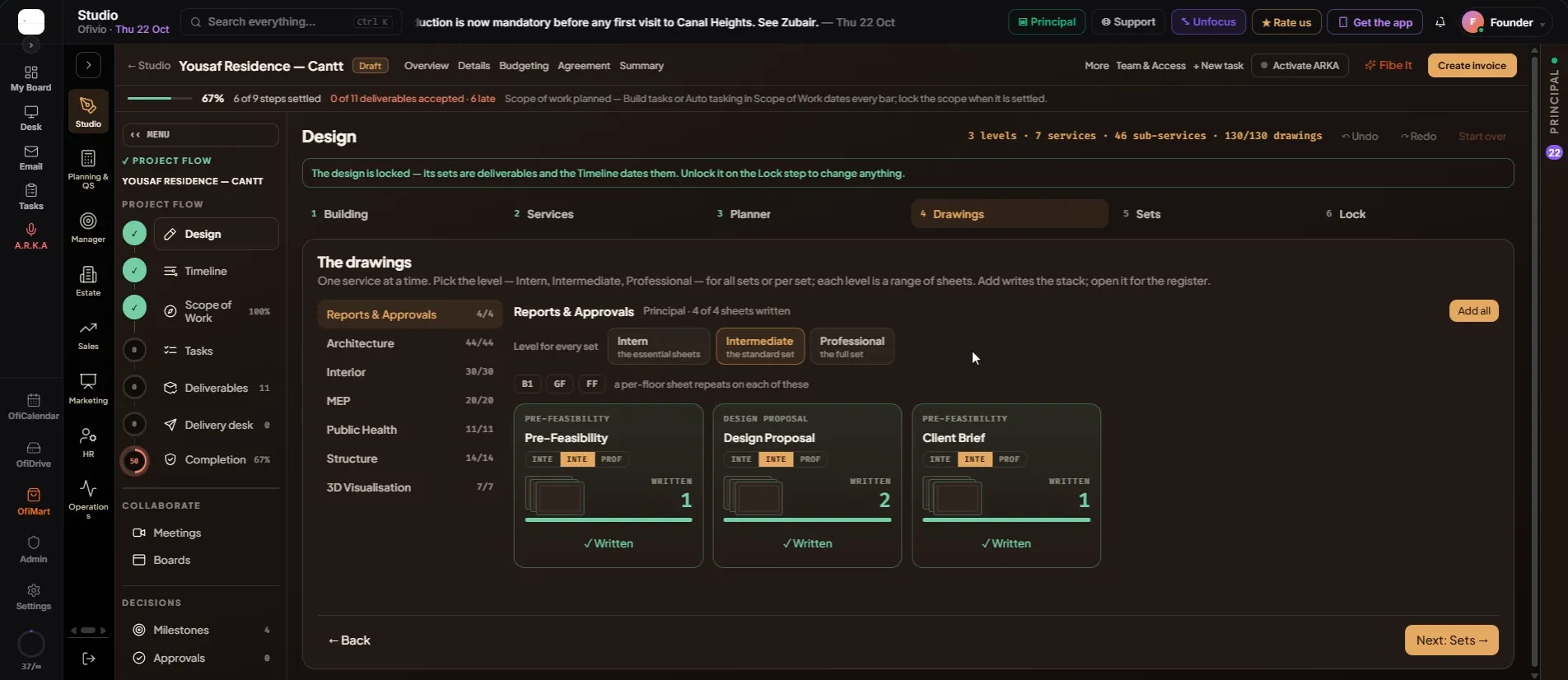
Task: Switch to the Building step tab
Action: tap(401, 214)
